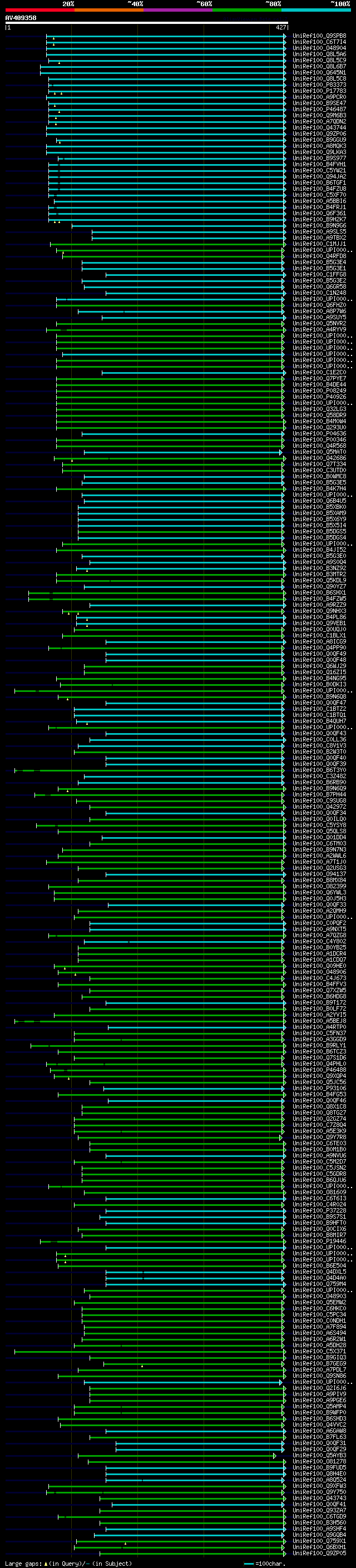
Task: Select hit UniRef100_Q8L5A6
Action: [x=319, y=54]
